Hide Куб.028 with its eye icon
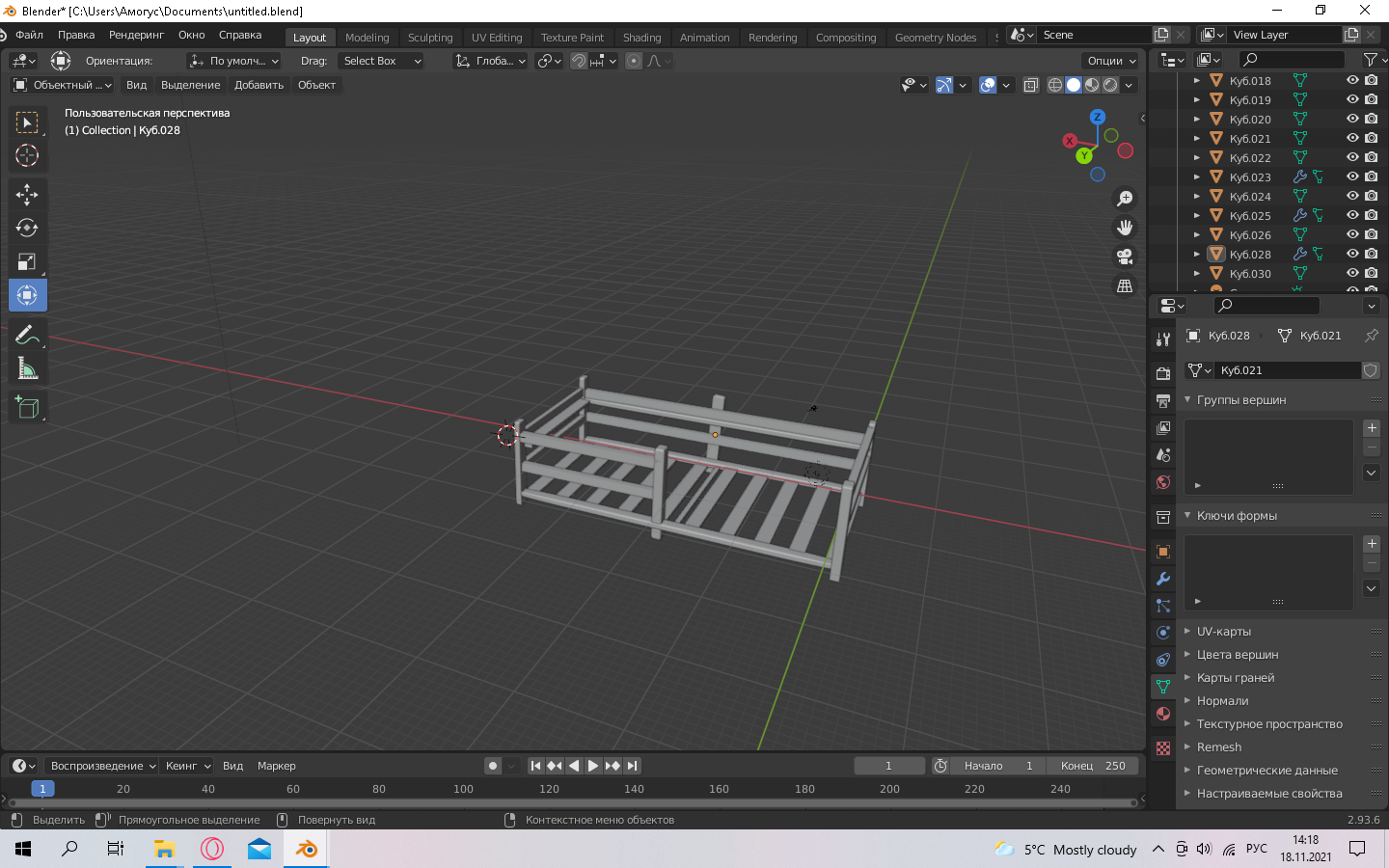 (x=1352, y=254)
